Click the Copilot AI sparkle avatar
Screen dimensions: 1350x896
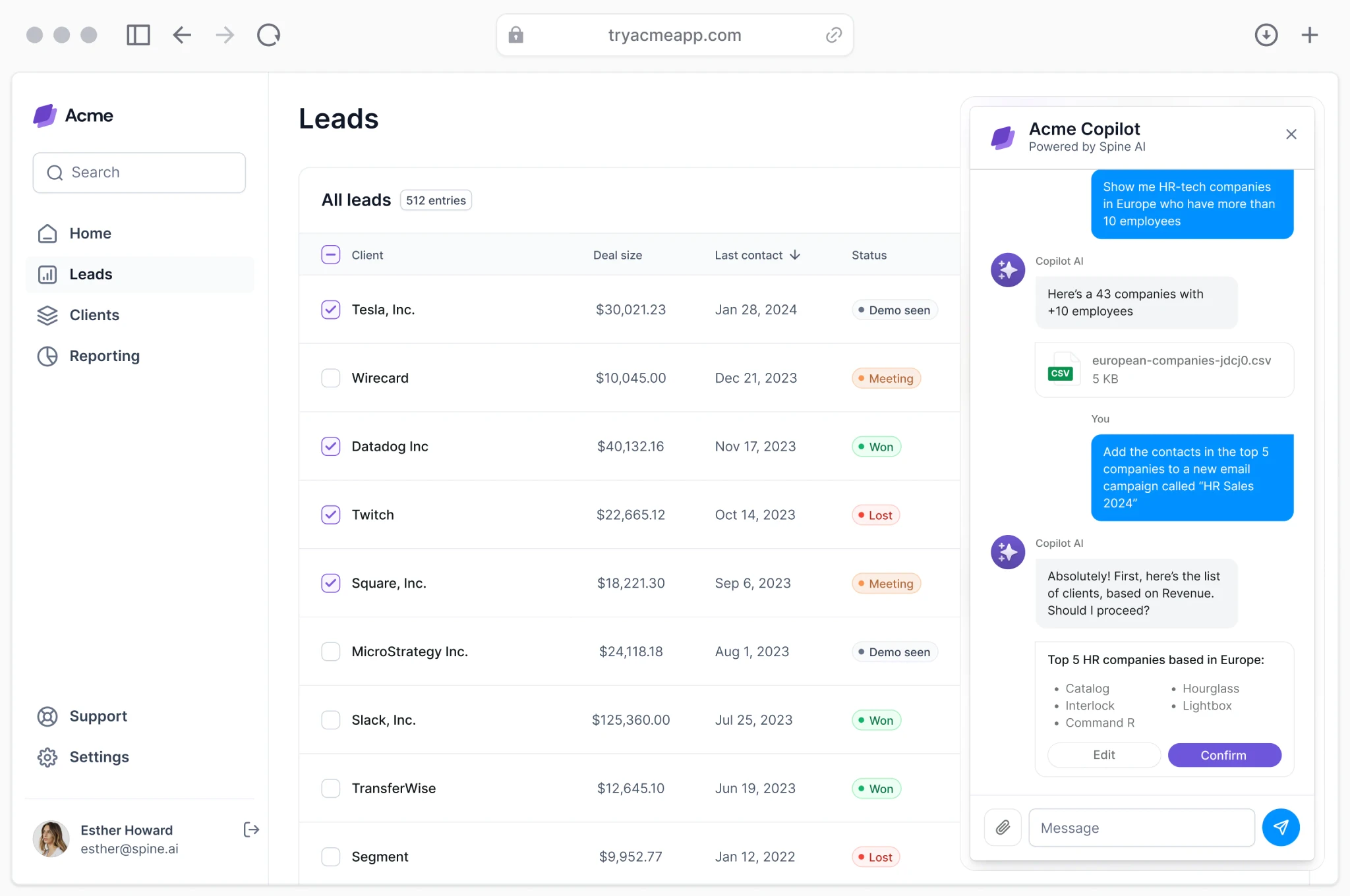pyautogui.click(x=1007, y=269)
